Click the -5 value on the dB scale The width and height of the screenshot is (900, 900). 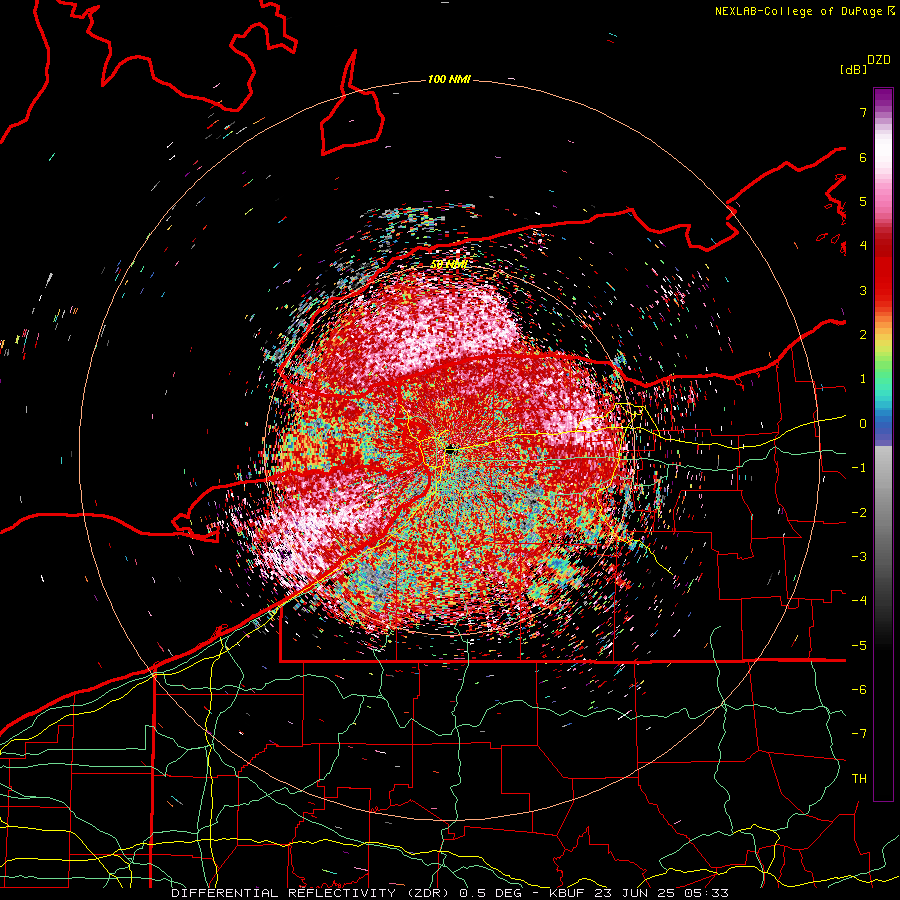click(x=859, y=646)
